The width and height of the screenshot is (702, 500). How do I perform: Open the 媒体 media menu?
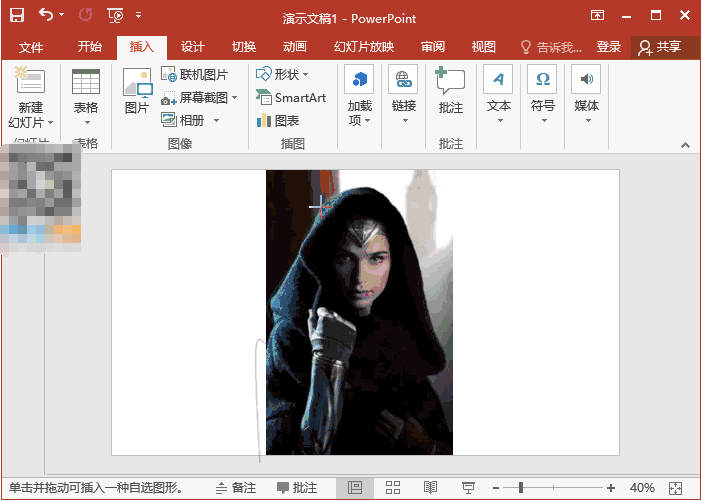click(x=586, y=94)
